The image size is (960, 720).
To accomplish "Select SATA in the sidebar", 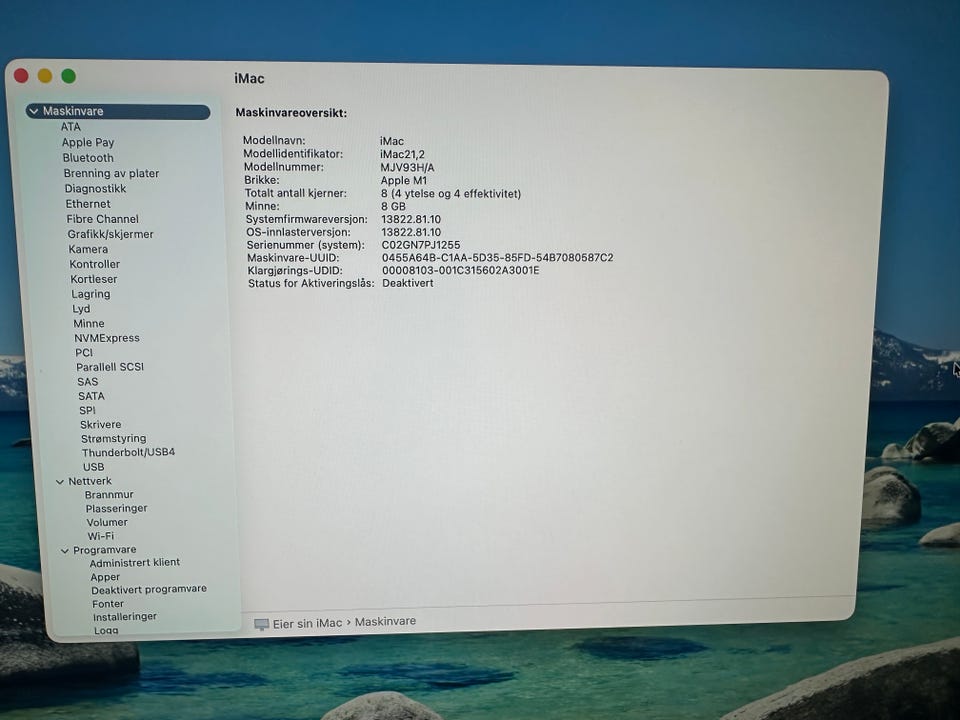I will tap(91, 396).
